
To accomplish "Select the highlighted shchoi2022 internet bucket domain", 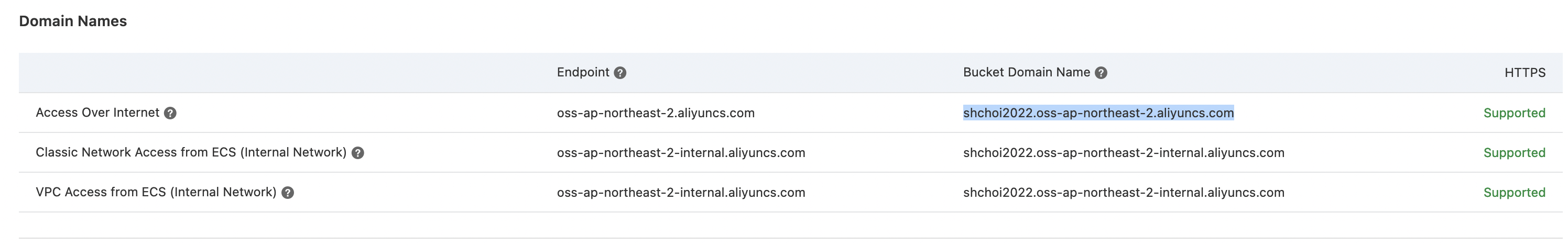I will click(x=1098, y=113).
